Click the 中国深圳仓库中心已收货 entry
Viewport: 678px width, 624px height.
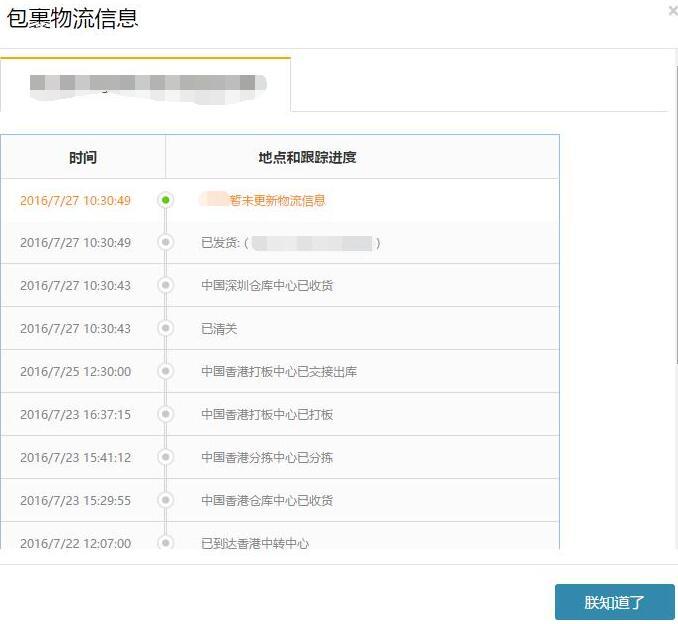pyautogui.click(x=267, y=285)
